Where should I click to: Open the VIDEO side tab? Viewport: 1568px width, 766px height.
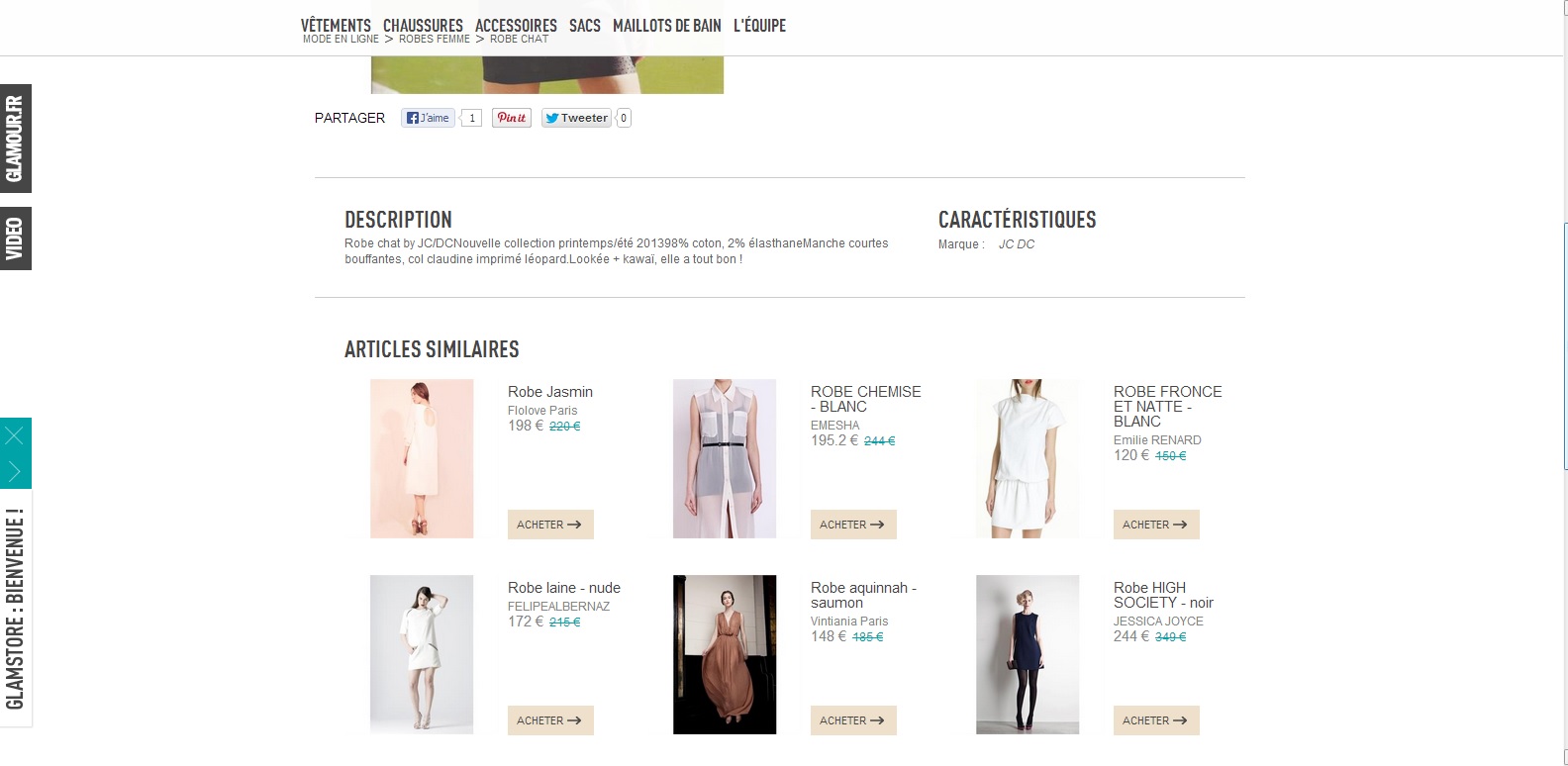point(15,239)
